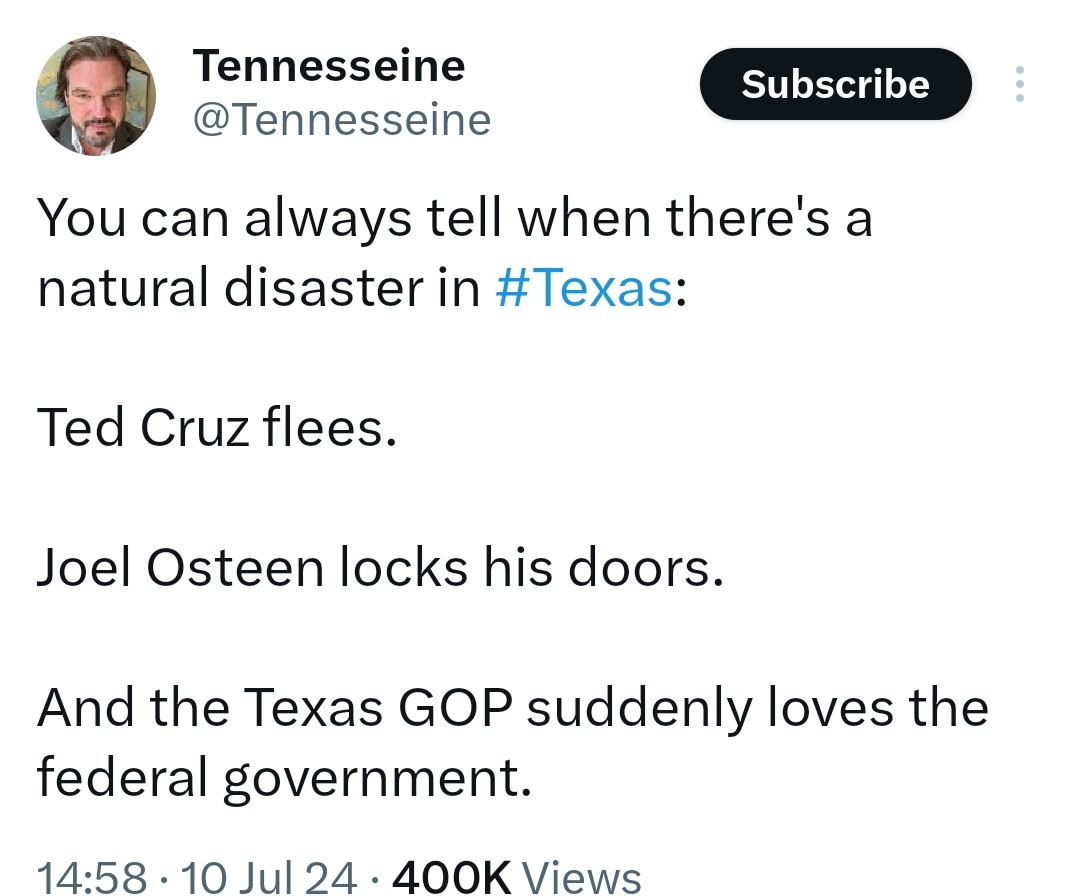Click the "natural disaster in" text
The height and width of the screenshot is (896, 1080).
259,288
